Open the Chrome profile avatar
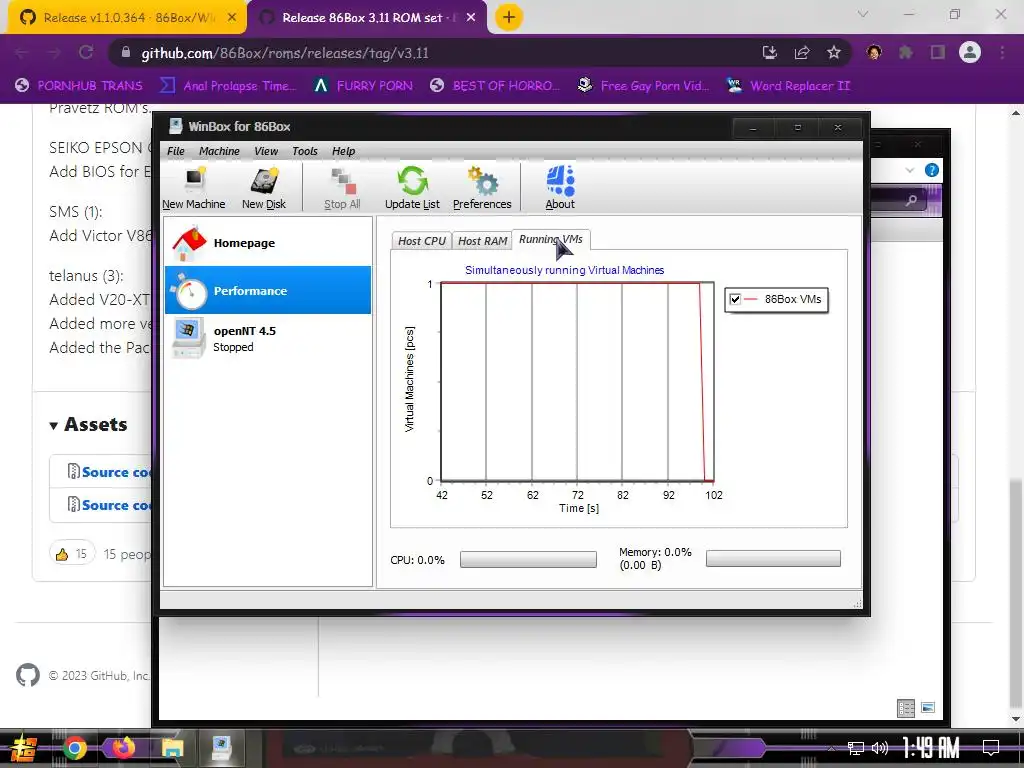This screenshot has width=1024, height=768. pos(970,52)
